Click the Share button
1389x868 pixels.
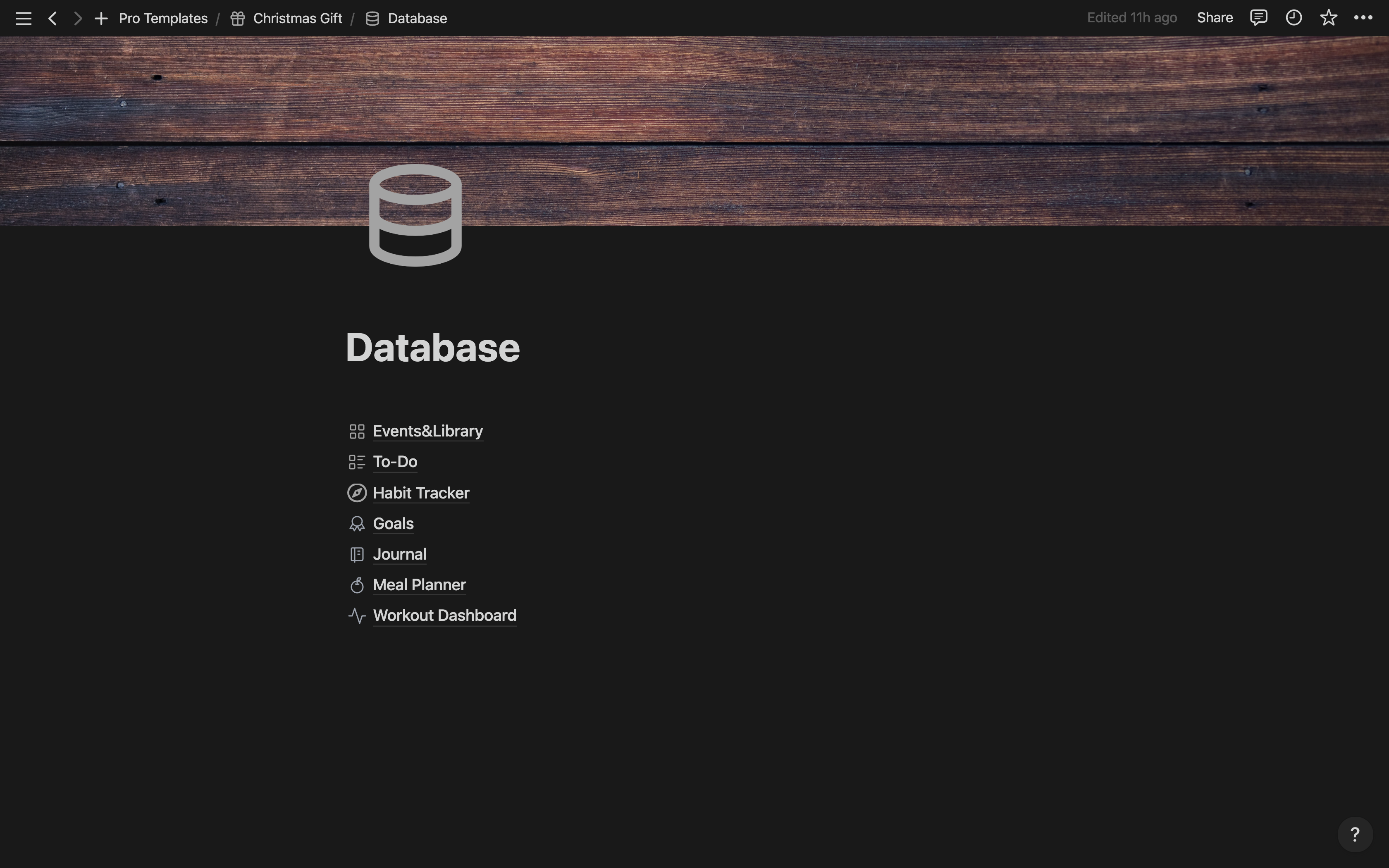point(1215,18)
